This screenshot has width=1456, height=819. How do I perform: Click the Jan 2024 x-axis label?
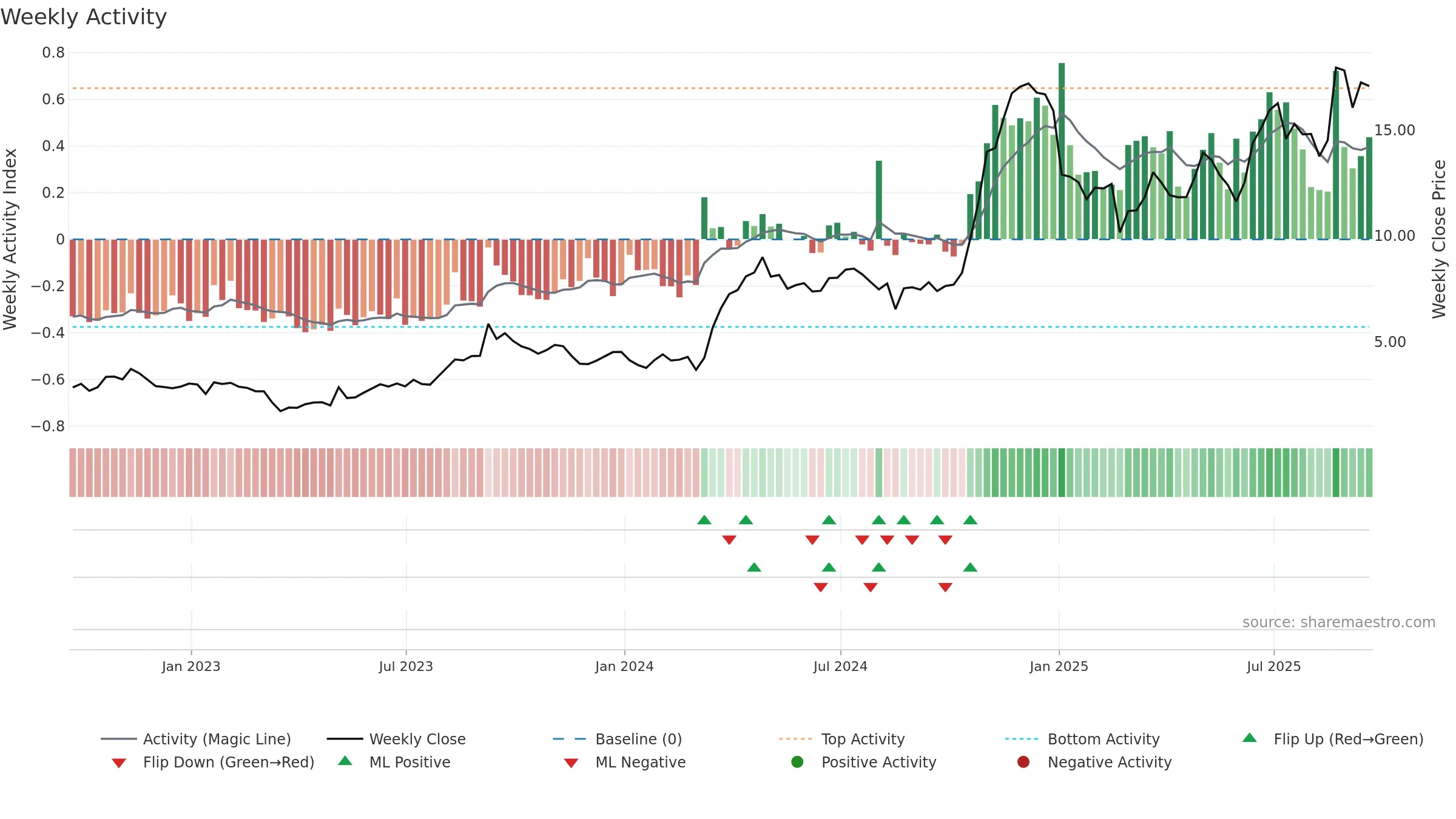coord(624,667)
